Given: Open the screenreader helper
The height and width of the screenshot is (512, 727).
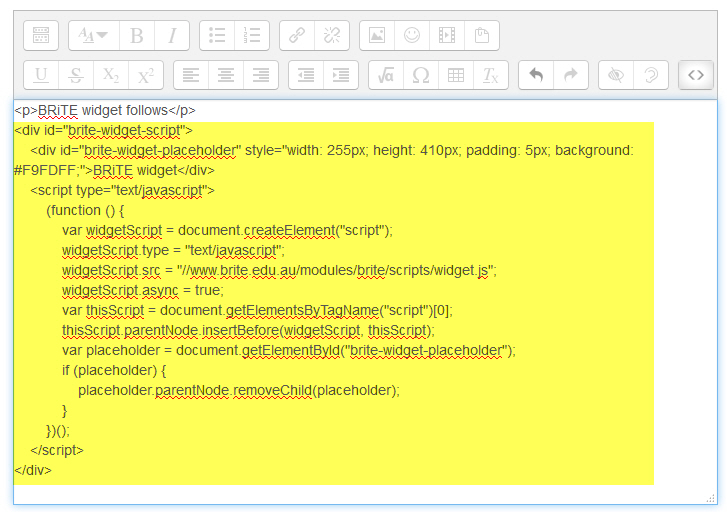Looking at the screenshot, I should (x=651, y=75).
